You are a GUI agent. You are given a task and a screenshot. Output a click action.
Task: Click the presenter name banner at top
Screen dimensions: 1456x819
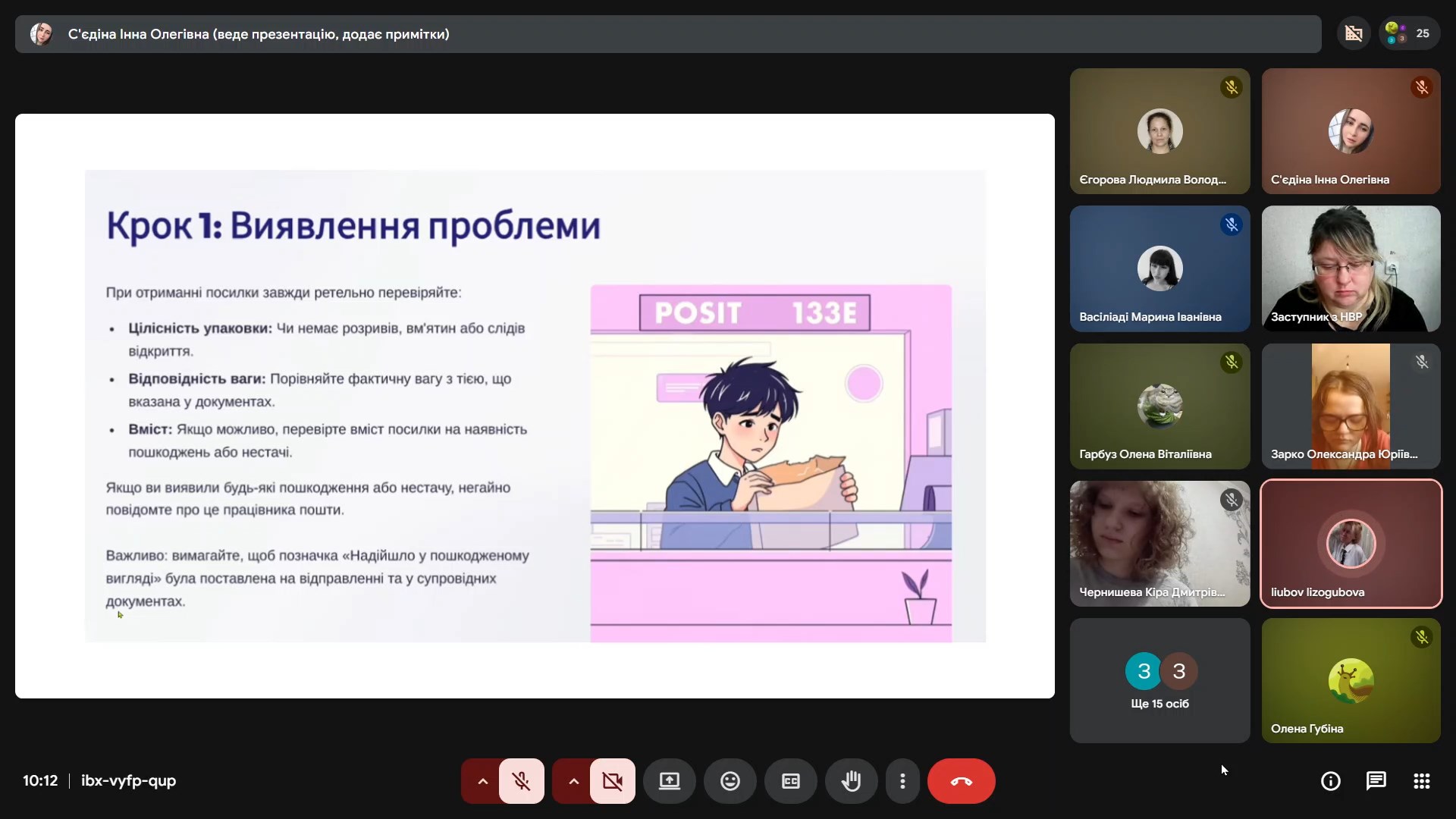258,34
